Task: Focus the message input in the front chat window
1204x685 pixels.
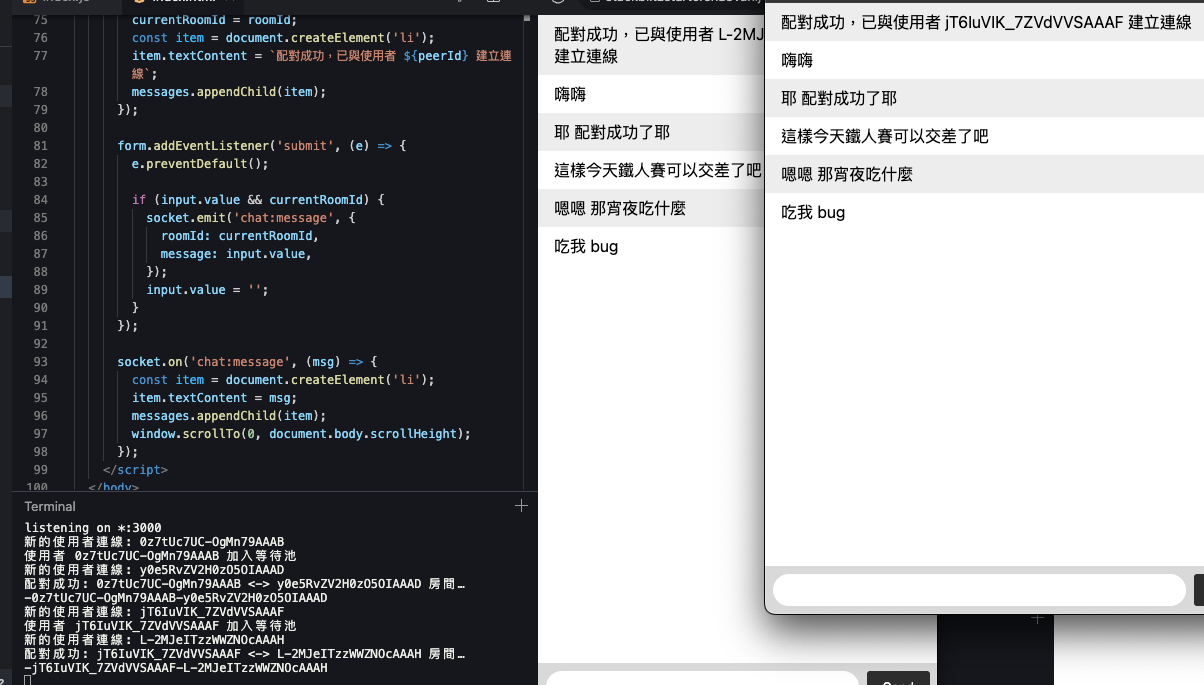Action: (979, 590)
